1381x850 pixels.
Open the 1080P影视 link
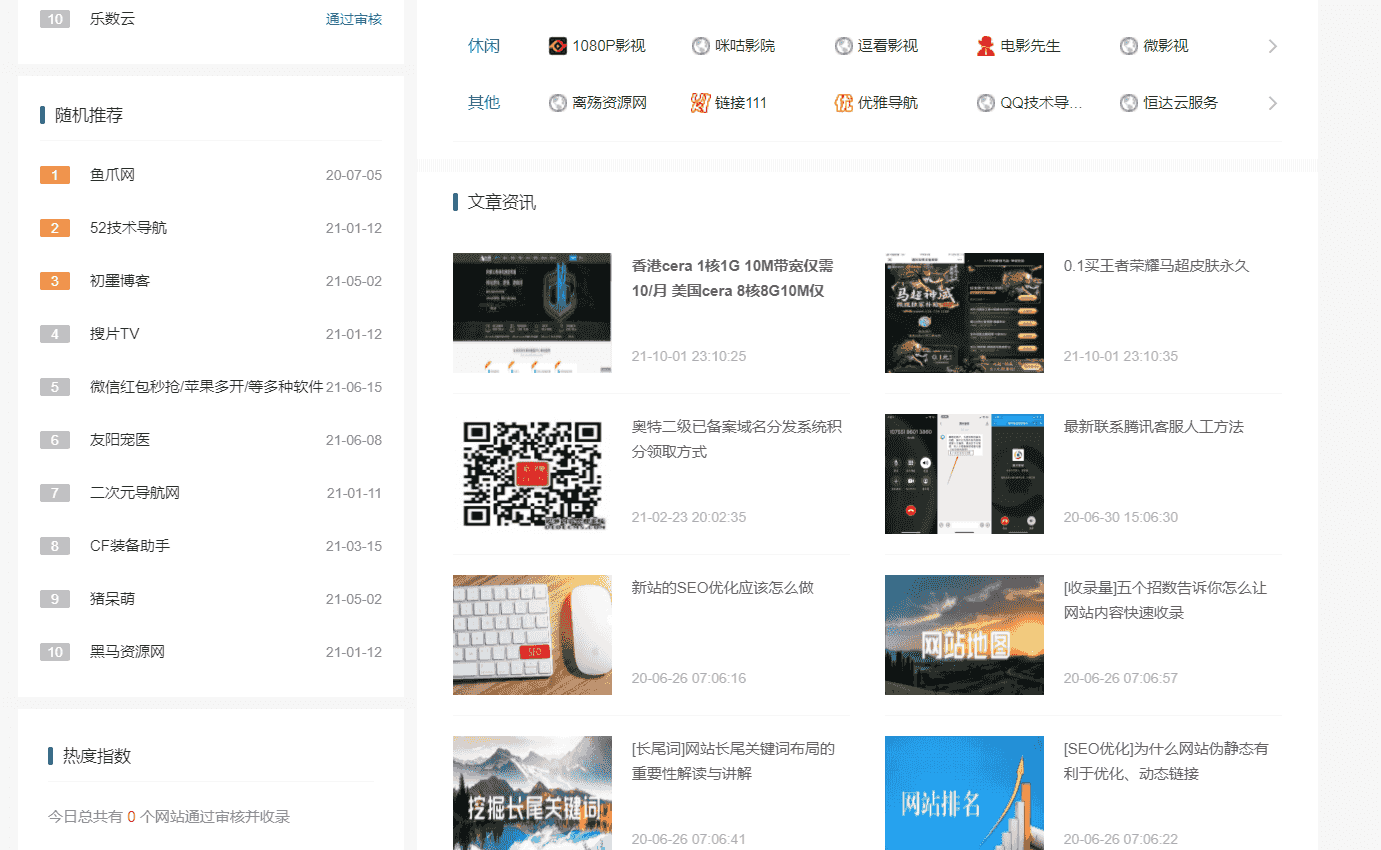coord(609,46)
